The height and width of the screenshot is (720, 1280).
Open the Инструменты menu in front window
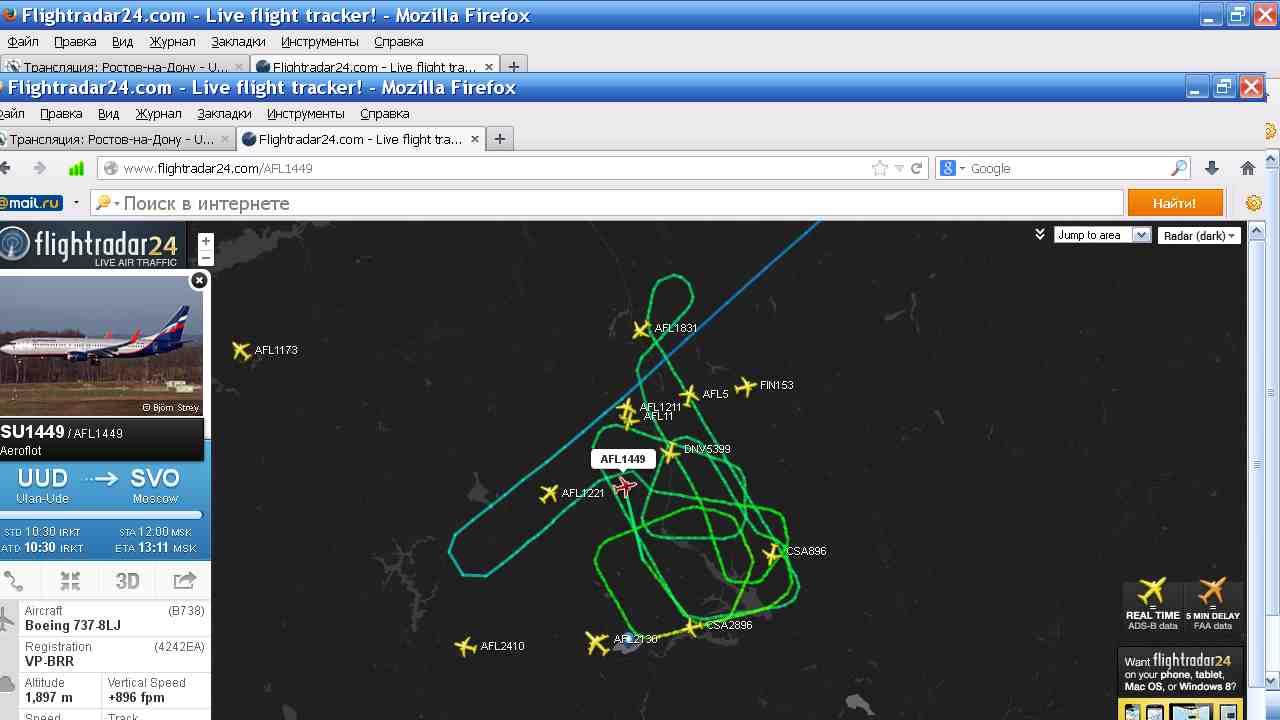coord(305,113)
